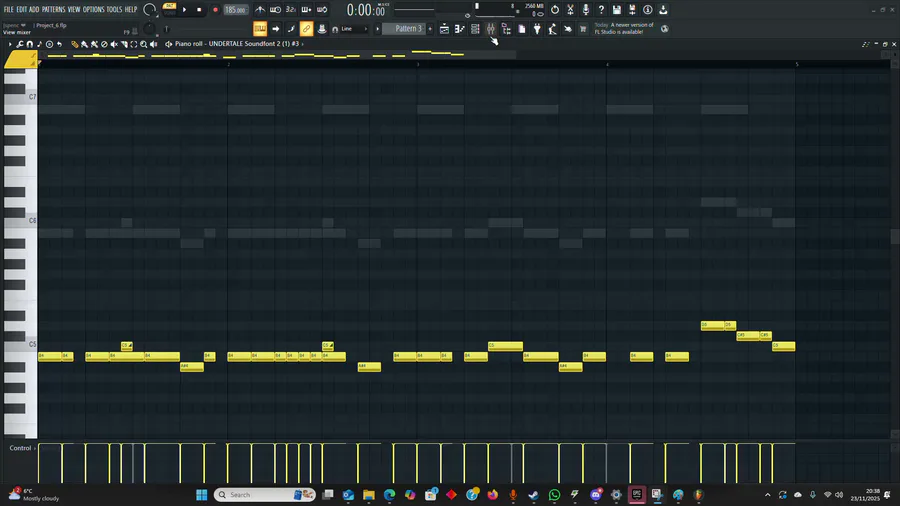The height and width of the screenshot is (506, 900).
Task: Open the Playlist view
Action: coord(444,29)
